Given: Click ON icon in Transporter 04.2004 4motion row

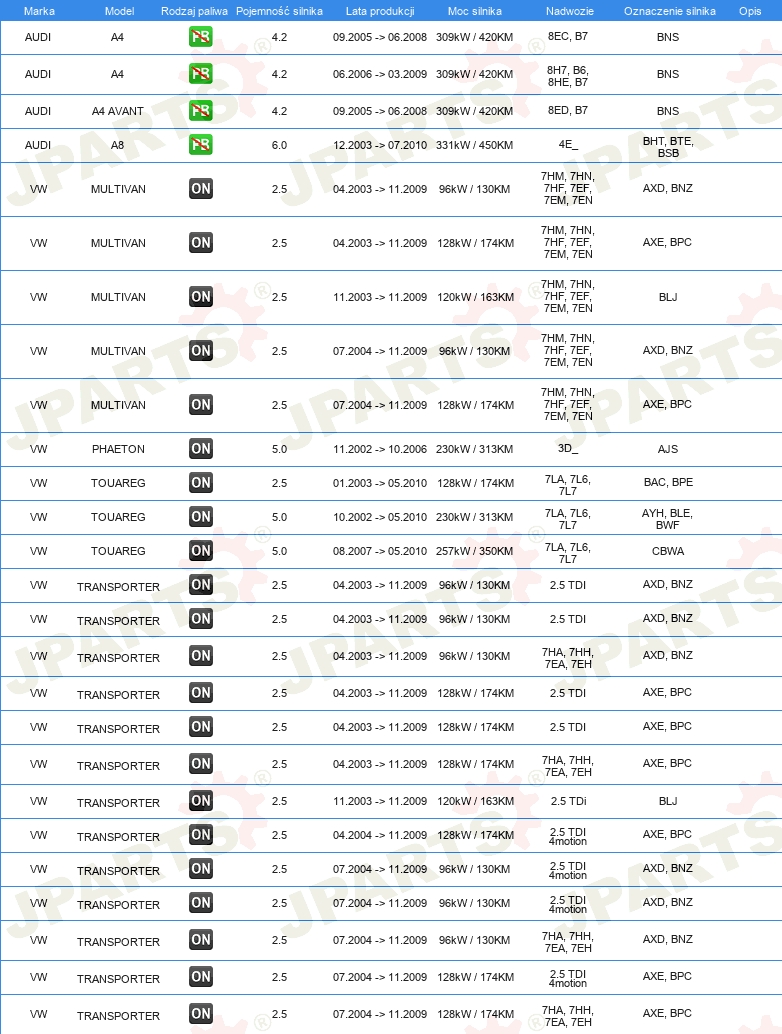Looking at the screenshot, I should (x=200, y=835).
